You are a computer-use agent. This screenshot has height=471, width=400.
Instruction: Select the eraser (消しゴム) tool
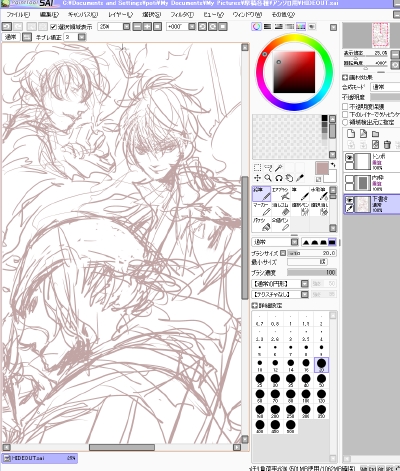coord(281,209)
